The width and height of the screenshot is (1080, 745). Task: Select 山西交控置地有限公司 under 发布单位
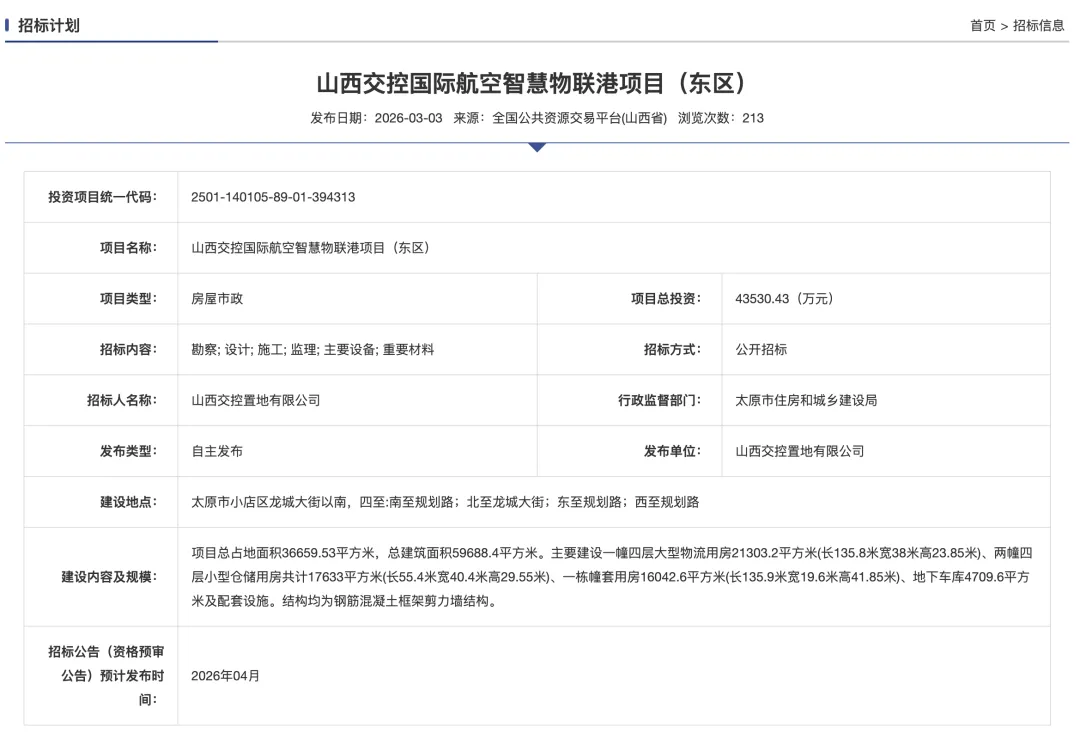tap(800, 452)
